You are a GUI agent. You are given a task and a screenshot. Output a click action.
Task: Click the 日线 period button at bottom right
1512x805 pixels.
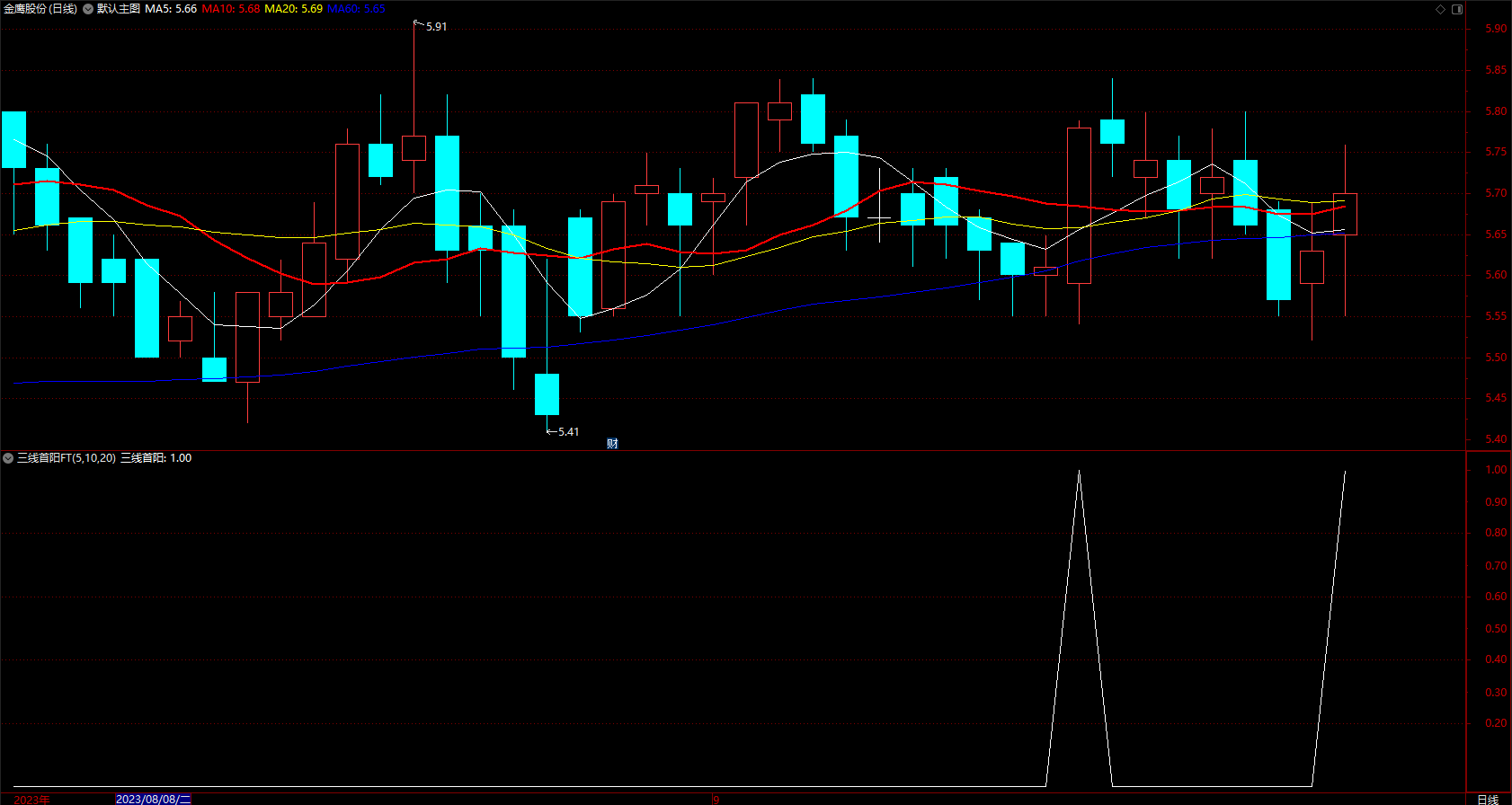[1488, 799]
